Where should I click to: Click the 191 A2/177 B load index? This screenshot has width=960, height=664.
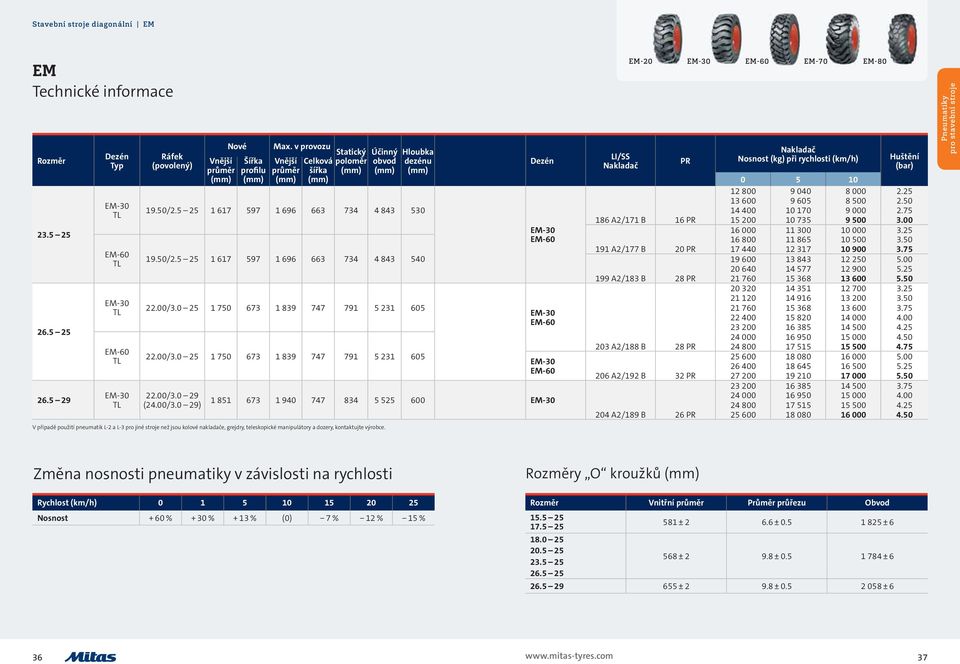coord(620,250)
